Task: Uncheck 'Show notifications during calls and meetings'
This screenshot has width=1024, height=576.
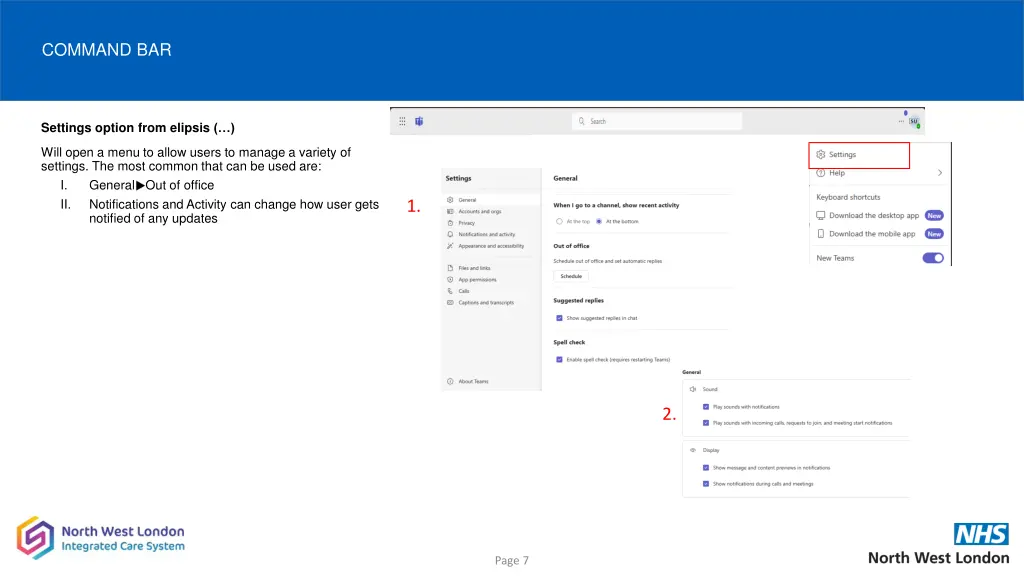Action: pos(706,484)
